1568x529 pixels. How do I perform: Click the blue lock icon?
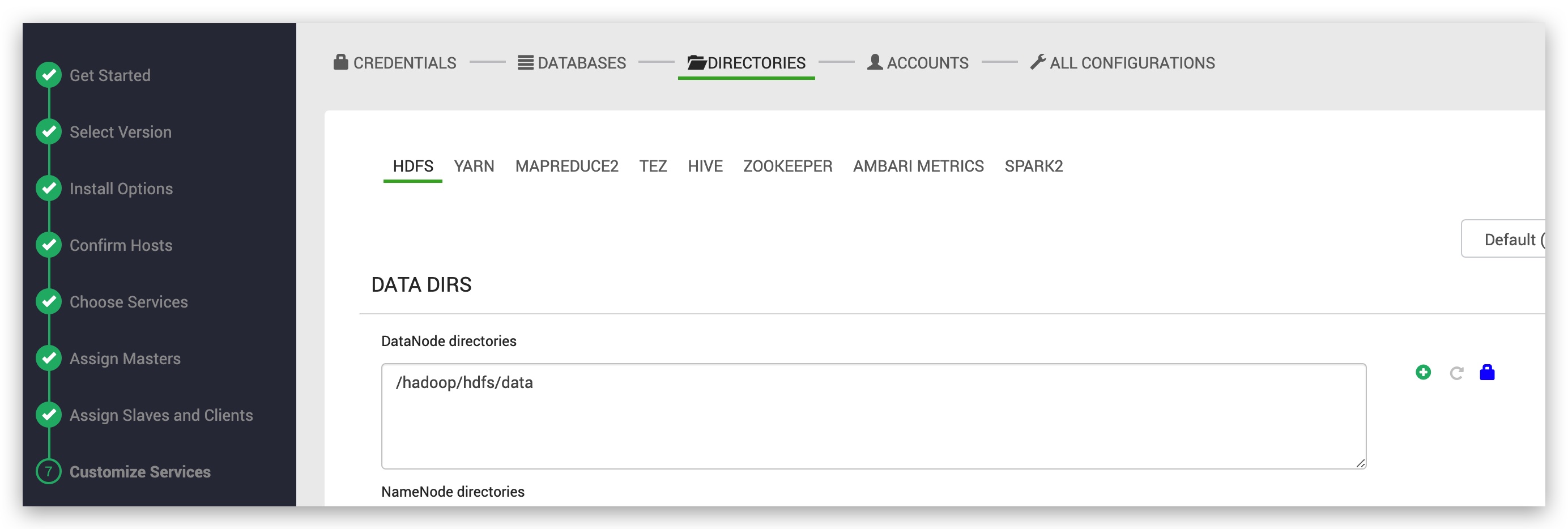[1487, 372]
